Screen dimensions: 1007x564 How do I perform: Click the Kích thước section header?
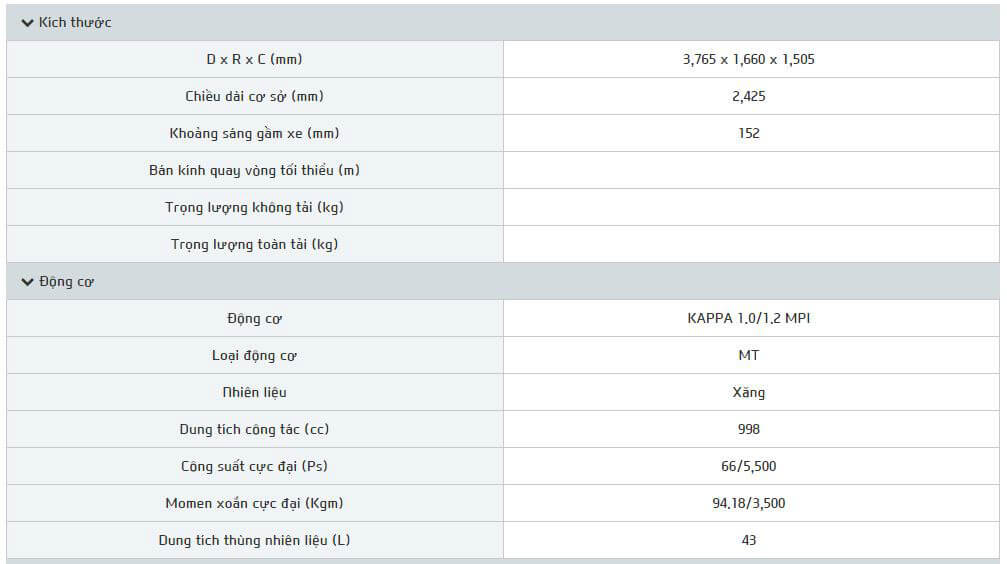tap(75, 23)
